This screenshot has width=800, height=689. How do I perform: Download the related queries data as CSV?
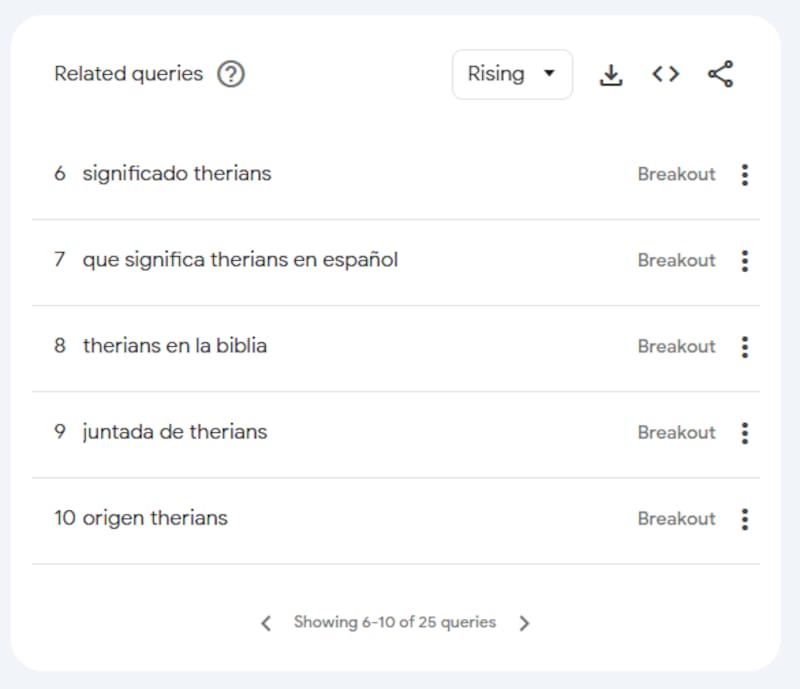click(x=610, y=74)
